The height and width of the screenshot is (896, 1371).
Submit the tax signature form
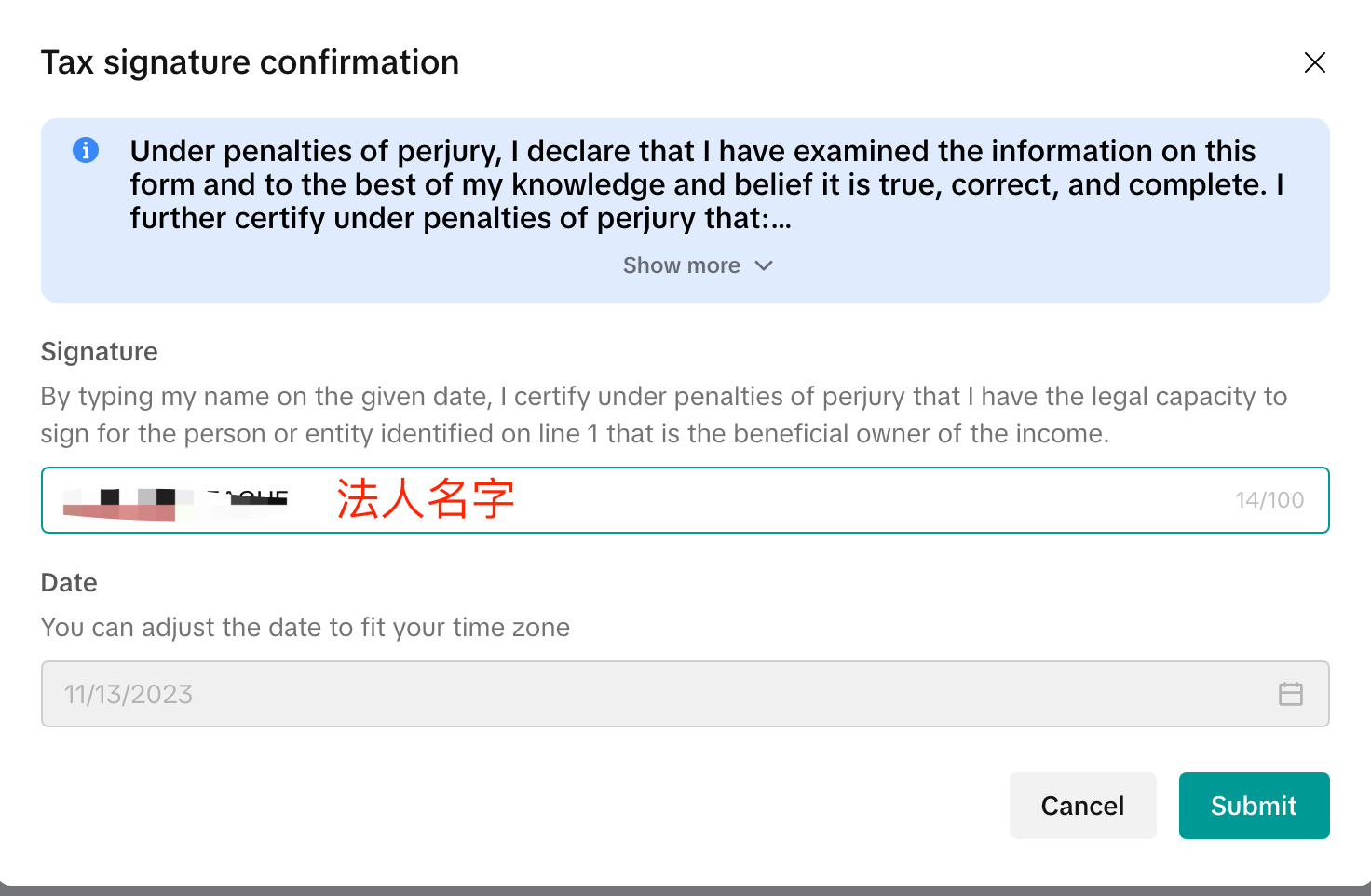click(1253, 806)
